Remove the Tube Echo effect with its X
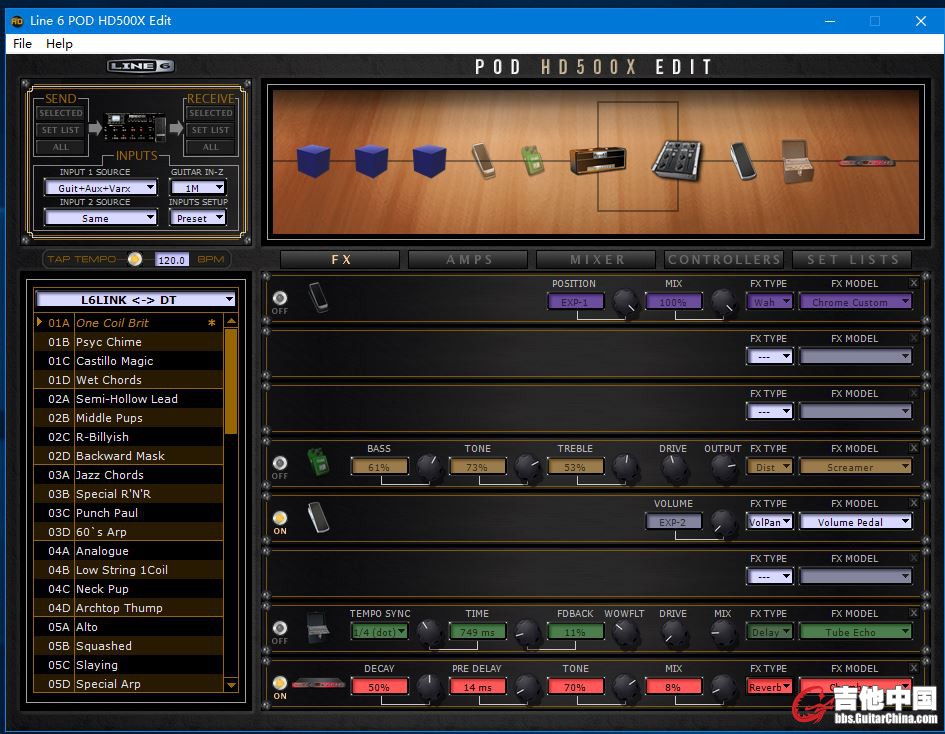The height and width of the screenshot is (734, 945). tap(914, 613)
